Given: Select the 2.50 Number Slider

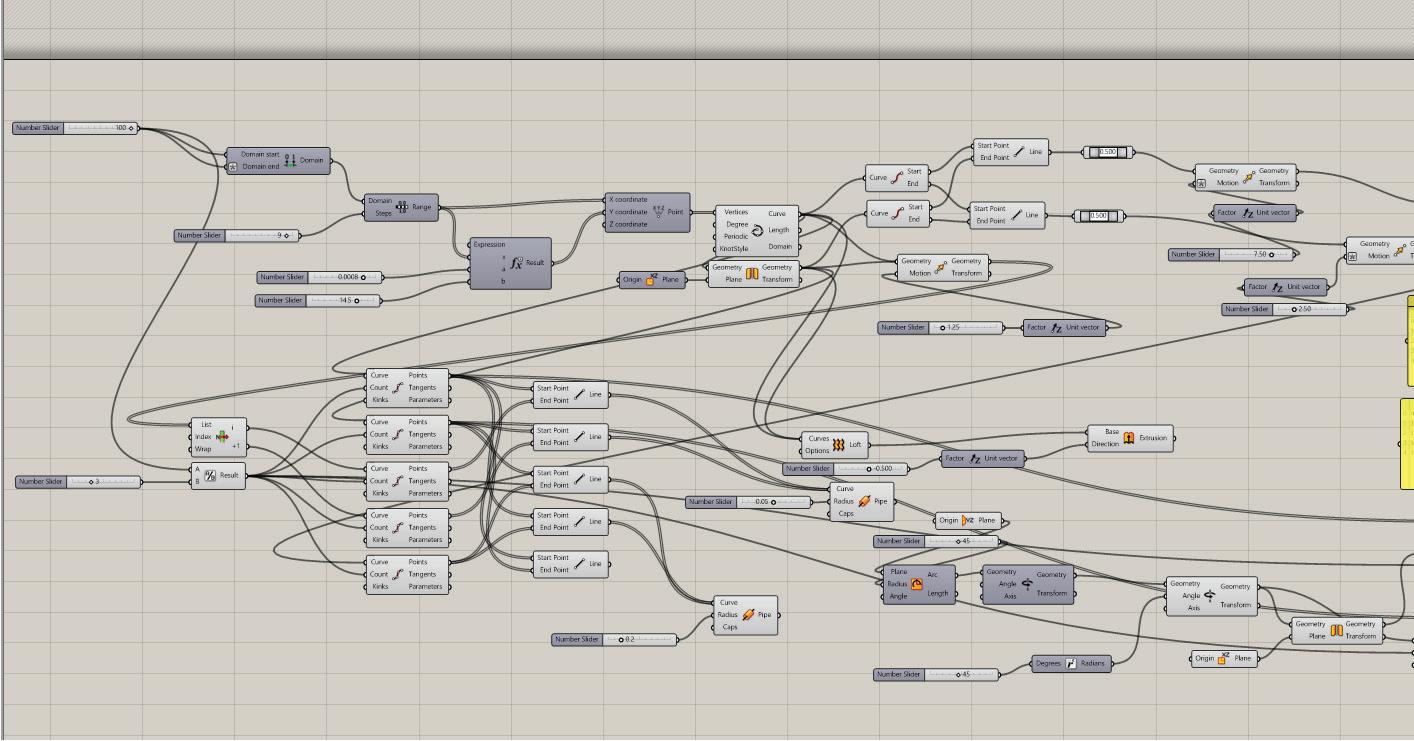Looking at the screenshot, I should click(x=1284, y=309).
